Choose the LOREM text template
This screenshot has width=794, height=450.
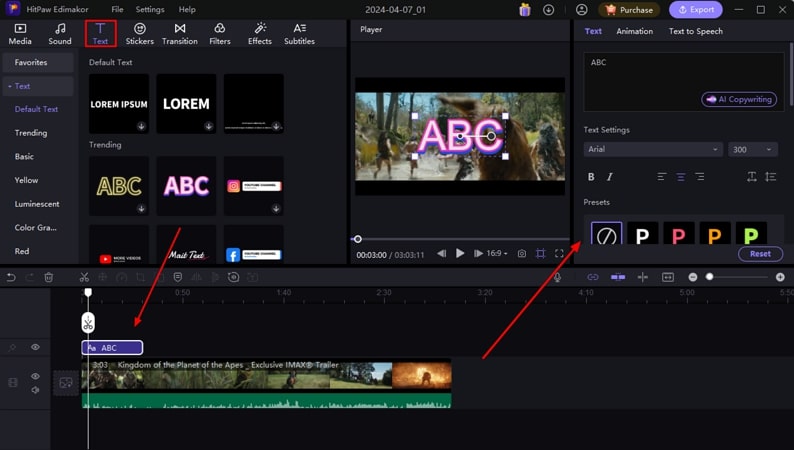point(186,104)
